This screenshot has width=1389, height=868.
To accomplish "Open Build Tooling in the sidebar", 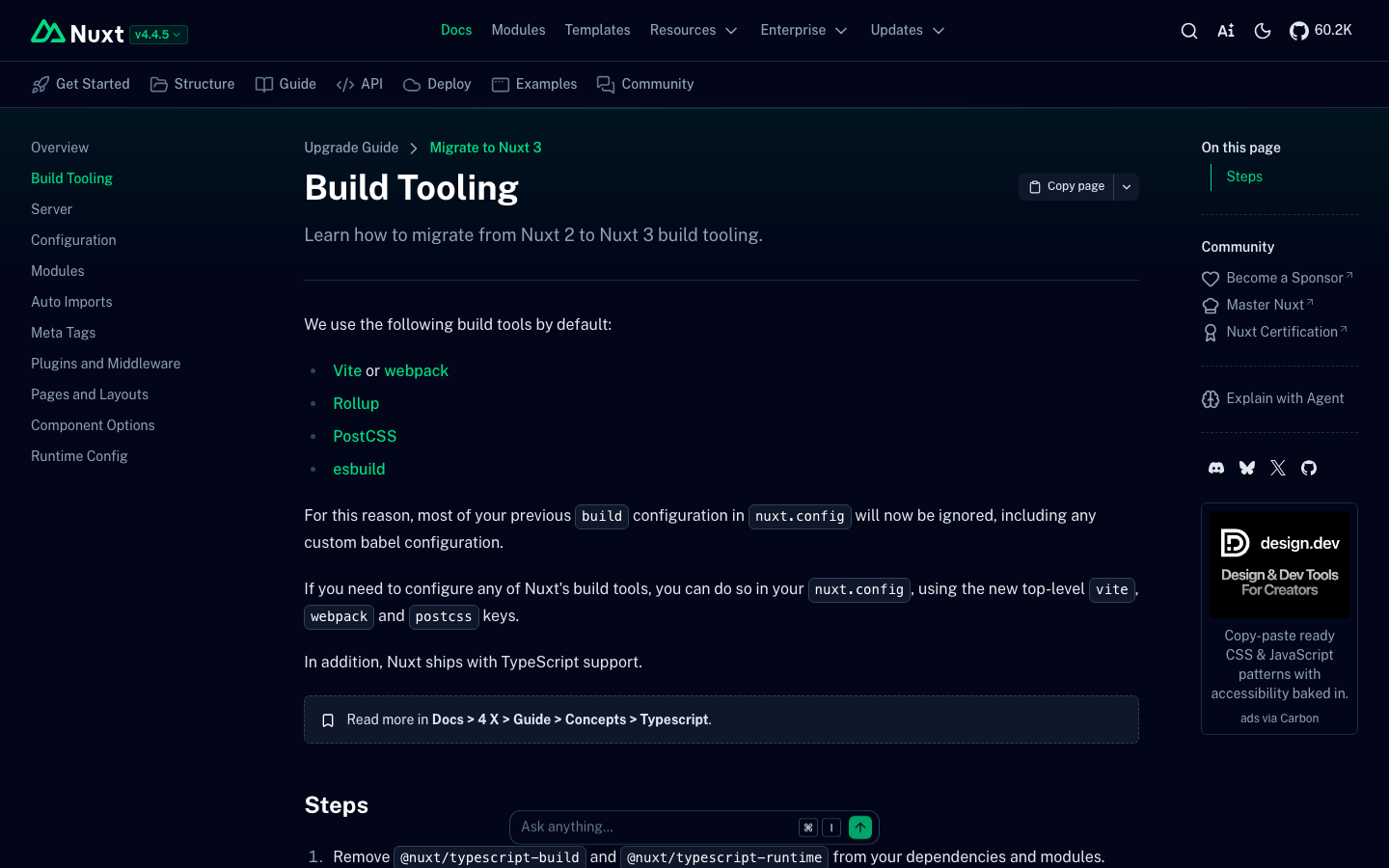I will pos(71,178).
